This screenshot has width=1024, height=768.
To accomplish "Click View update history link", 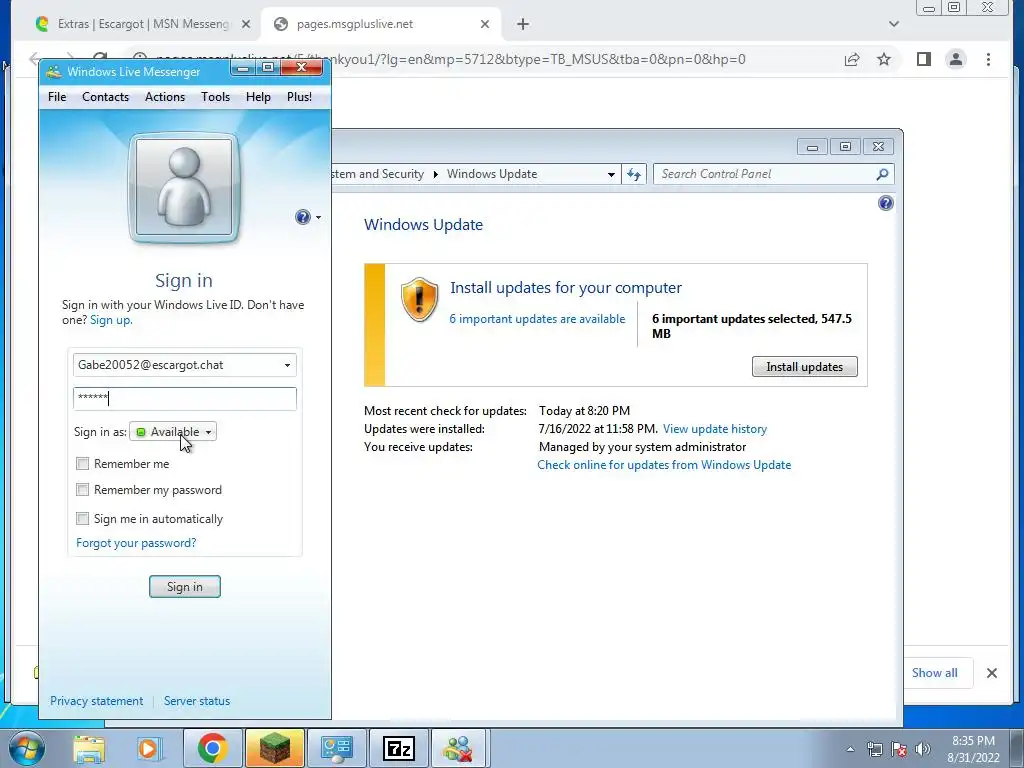I will coord(714,429).
